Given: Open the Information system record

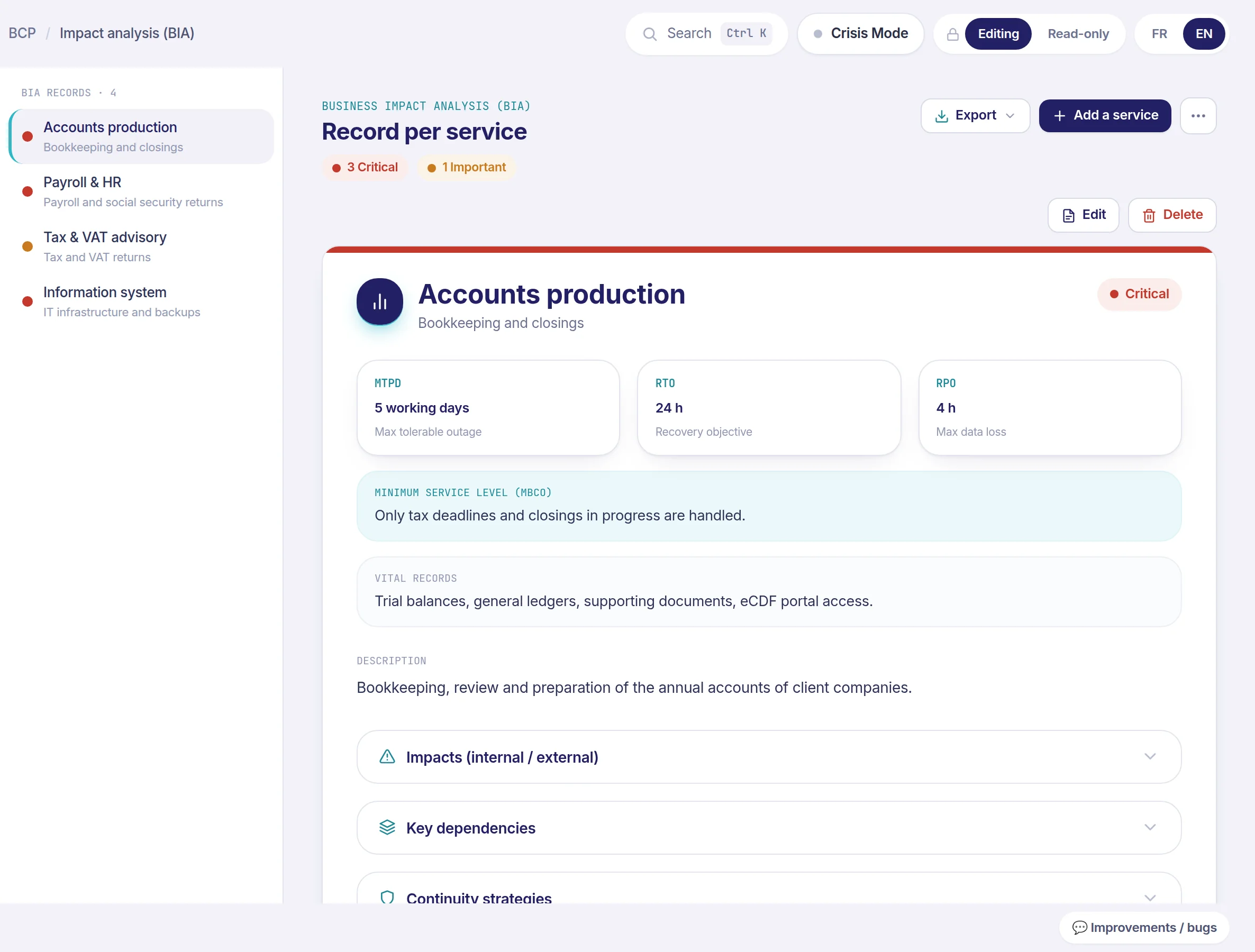Looking at the screenshot, I should tap(142, 301).
